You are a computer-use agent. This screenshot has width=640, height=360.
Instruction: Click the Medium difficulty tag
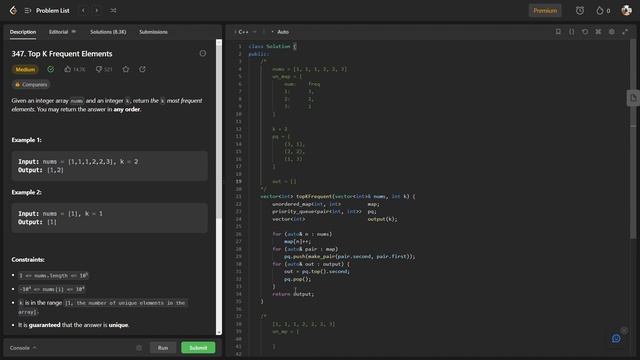[x=25, y=69]
